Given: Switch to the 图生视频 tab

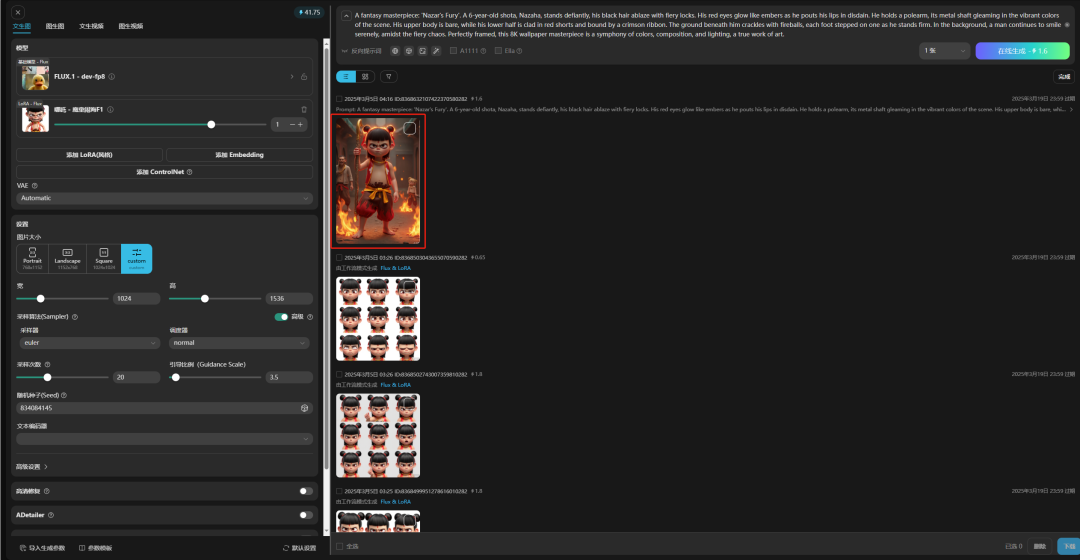Looking at the screenshot, I should [131, 26].
